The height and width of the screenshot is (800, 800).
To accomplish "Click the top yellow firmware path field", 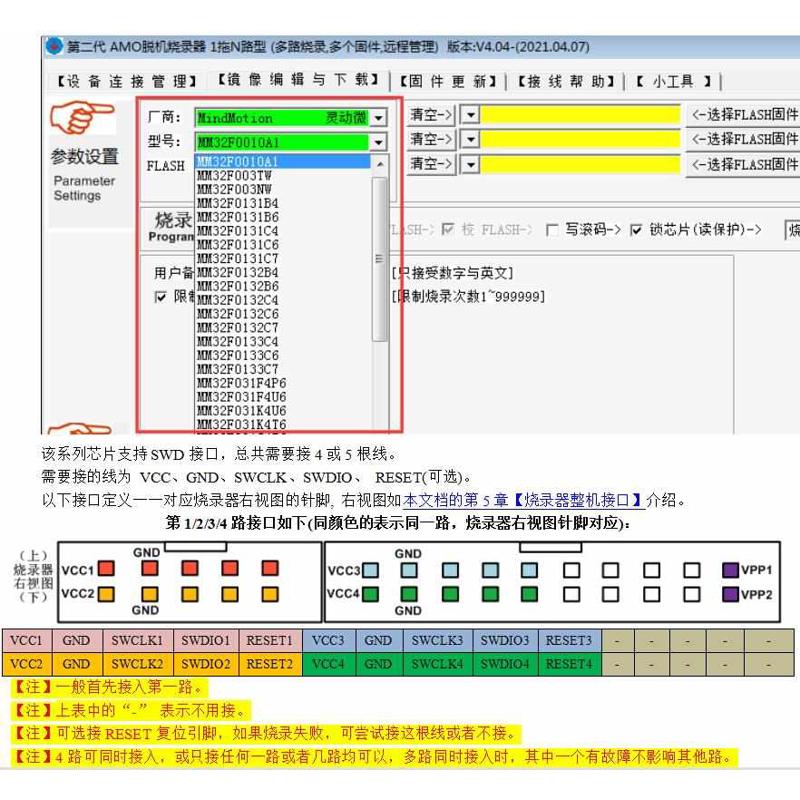I will [x=581, y=115].
